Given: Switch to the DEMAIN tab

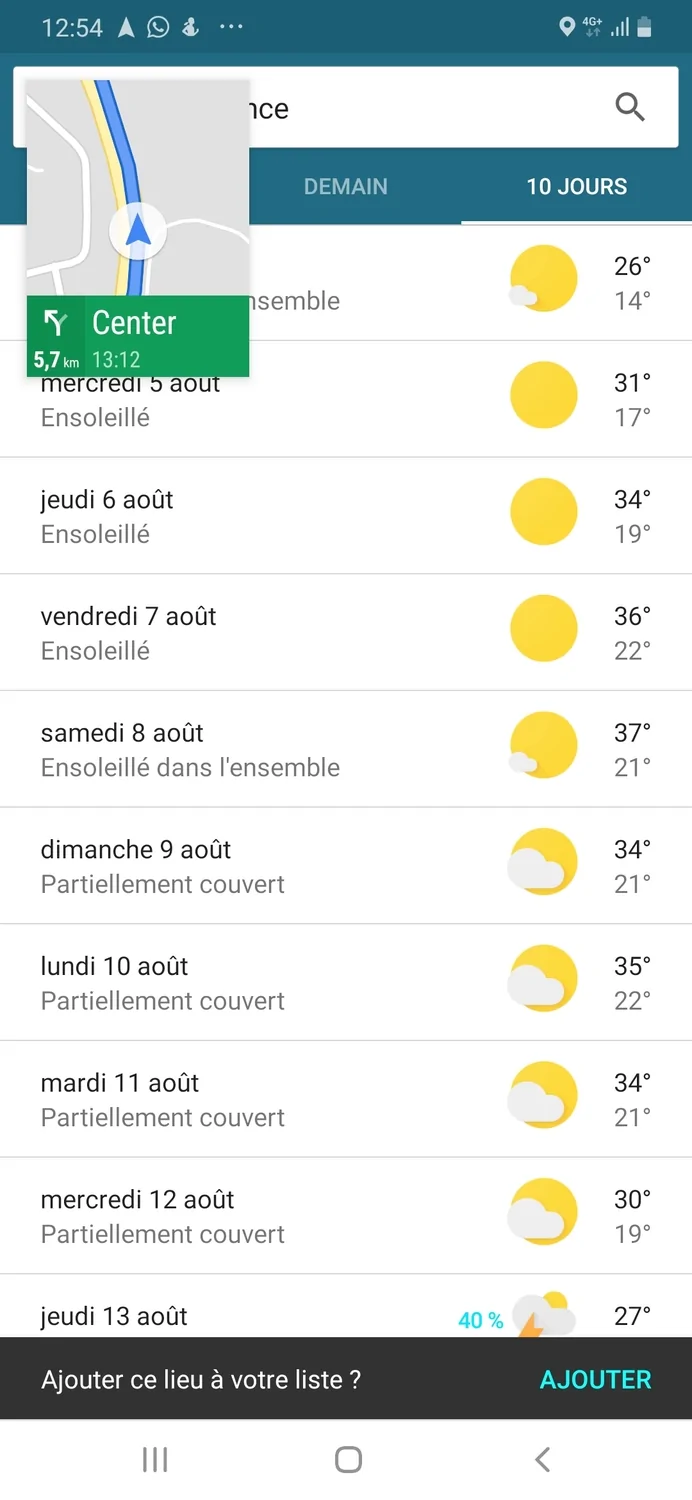Looking at the screenshot, I should tap(345, 187).
